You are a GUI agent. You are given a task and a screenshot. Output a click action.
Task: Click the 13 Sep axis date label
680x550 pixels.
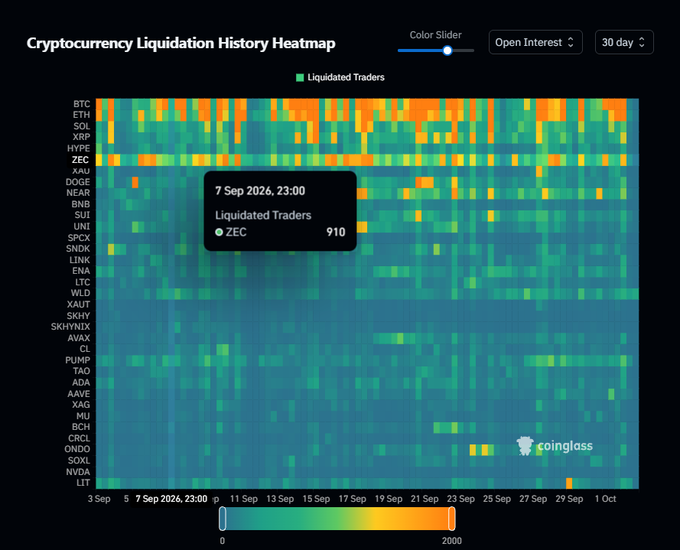[x=280, y=499]
